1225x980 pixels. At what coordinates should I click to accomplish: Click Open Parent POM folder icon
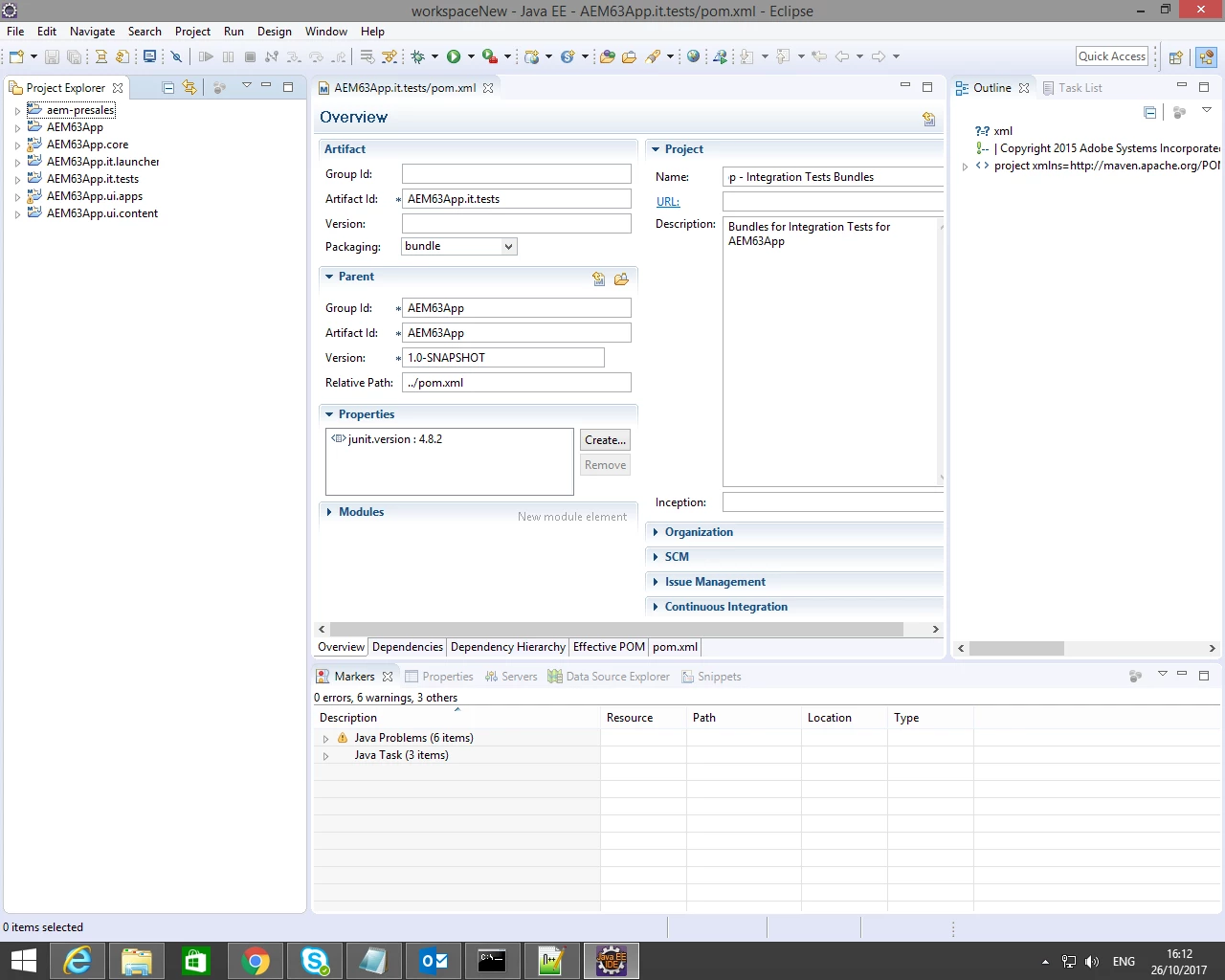click(x=621, y=278)
